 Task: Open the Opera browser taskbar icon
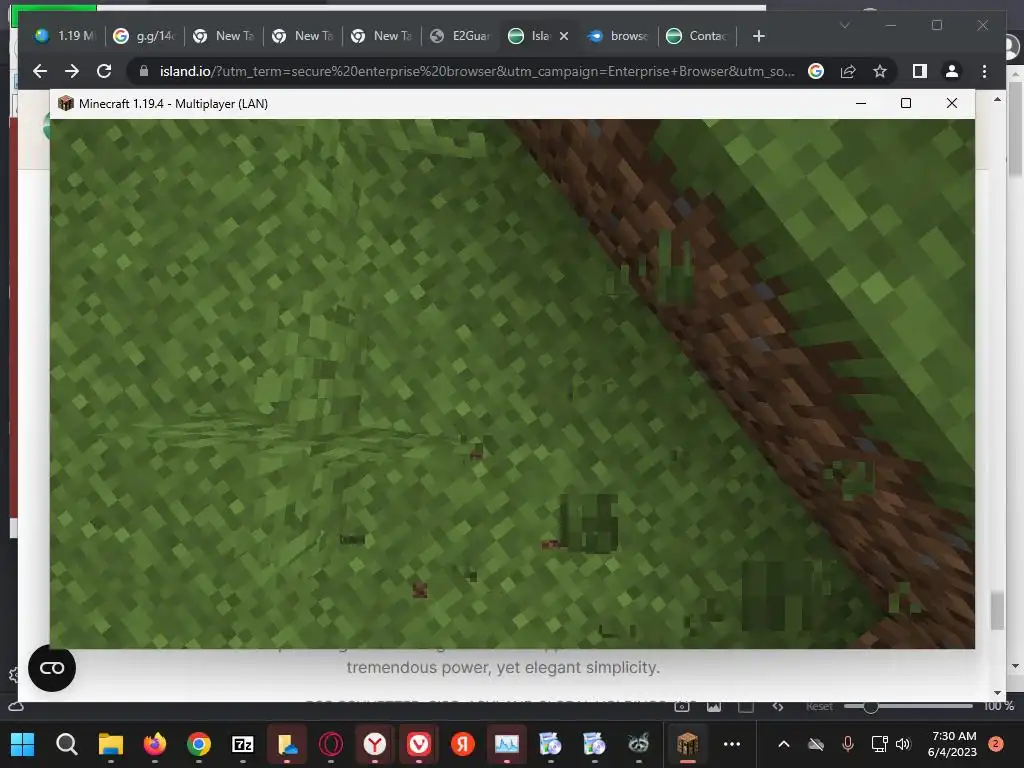pyautogui.click(x=331, y=744)
